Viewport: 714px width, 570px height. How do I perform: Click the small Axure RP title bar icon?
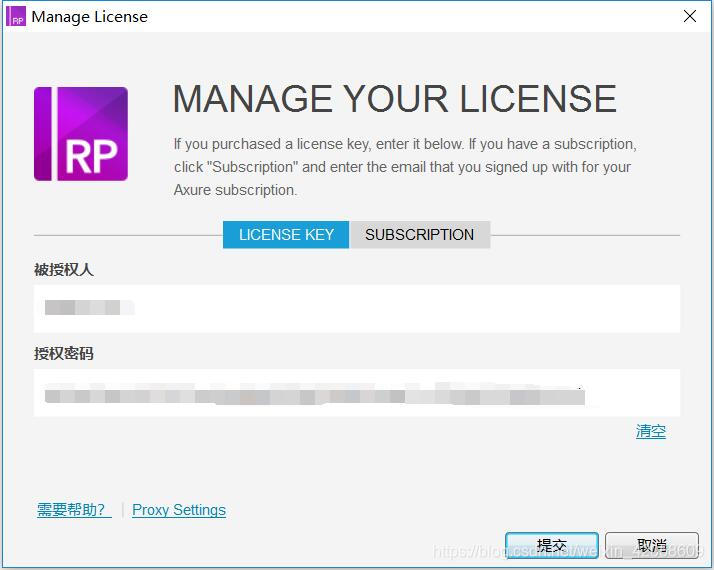16,16
